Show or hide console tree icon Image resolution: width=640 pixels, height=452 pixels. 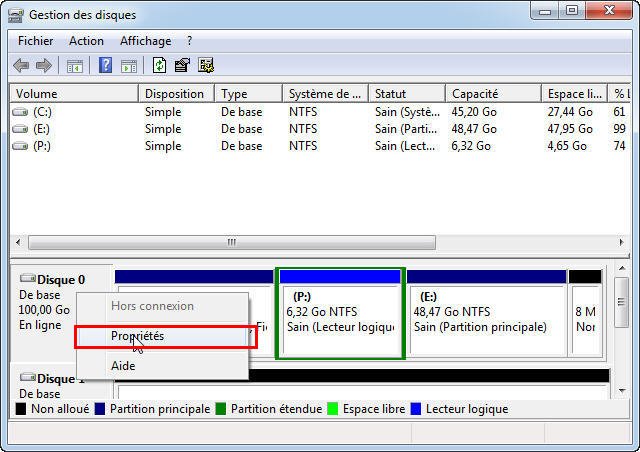[x=75, y=66]
